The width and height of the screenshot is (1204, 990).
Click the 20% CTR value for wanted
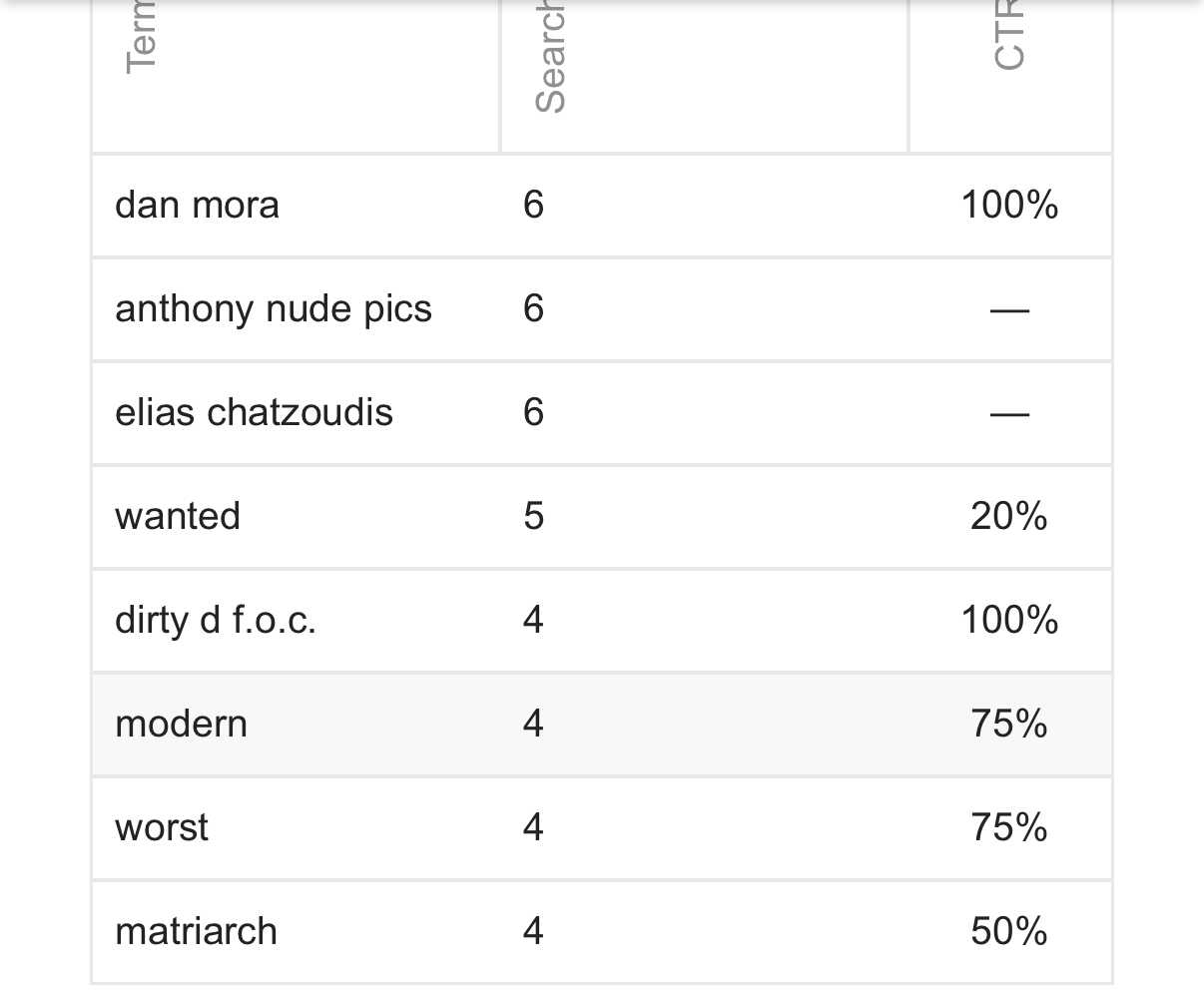[x=1009, y=517]
